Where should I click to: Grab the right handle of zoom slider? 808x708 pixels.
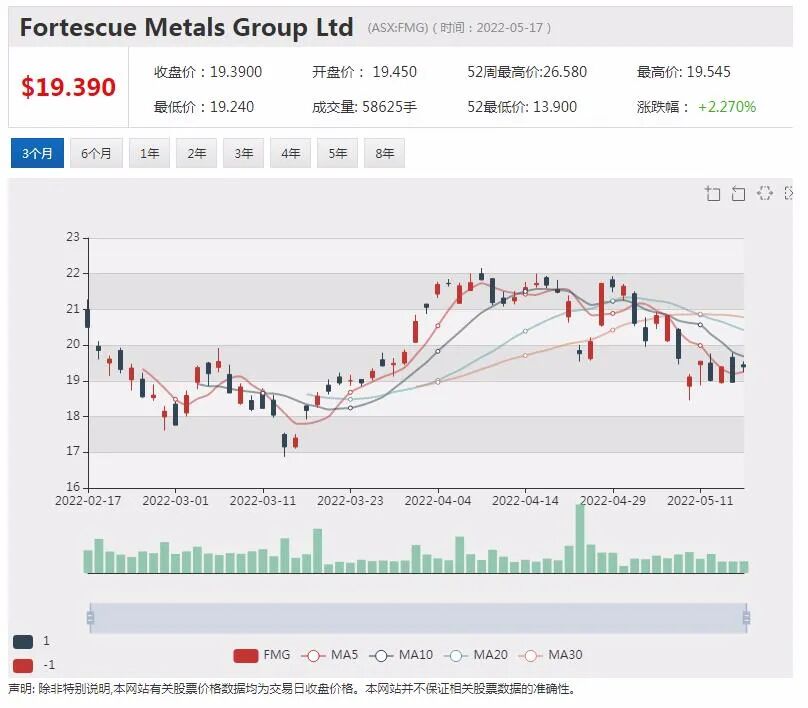pyautogui.click(x=746, y=617)
